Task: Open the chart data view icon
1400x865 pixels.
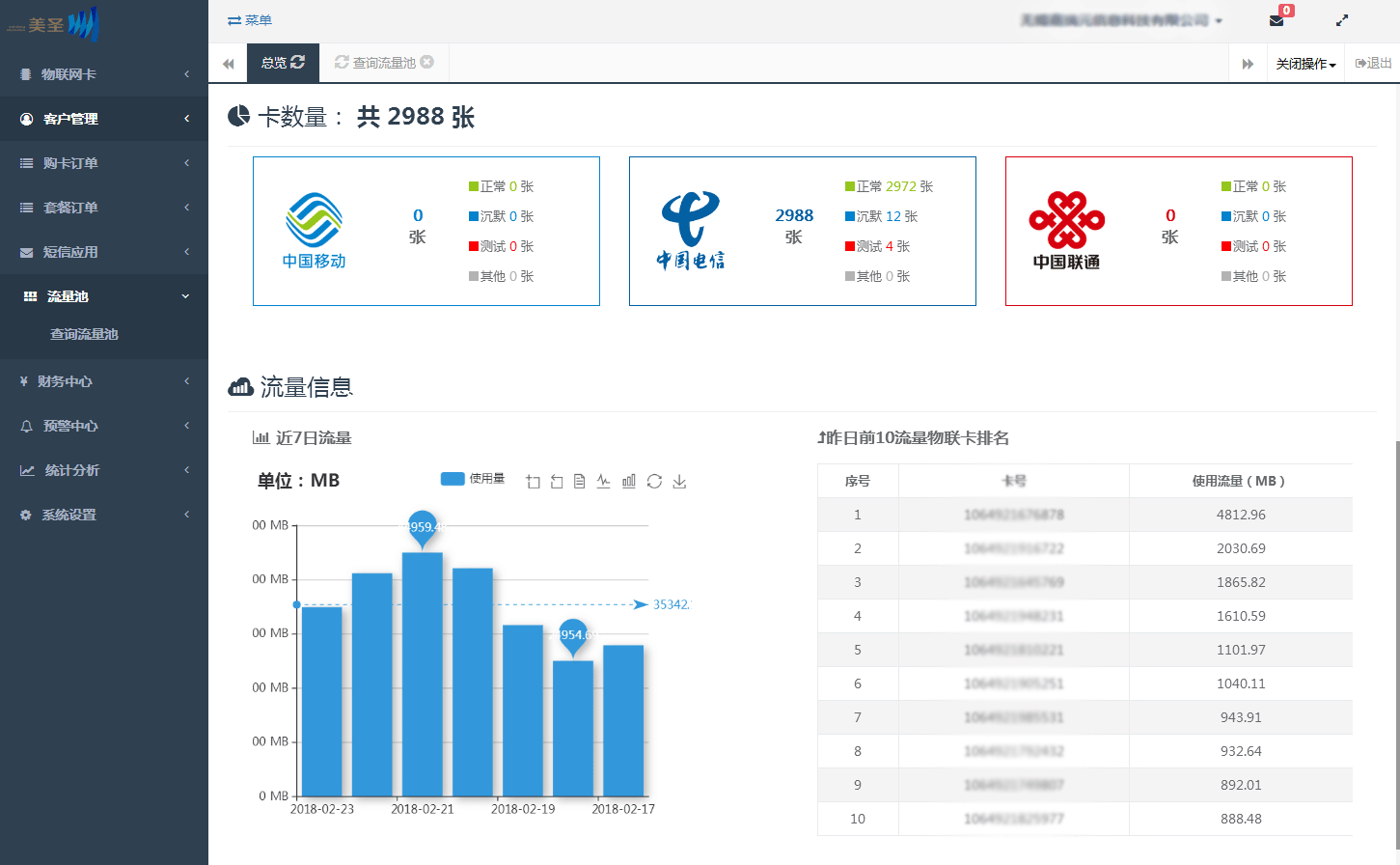Action: pos(580,482)
